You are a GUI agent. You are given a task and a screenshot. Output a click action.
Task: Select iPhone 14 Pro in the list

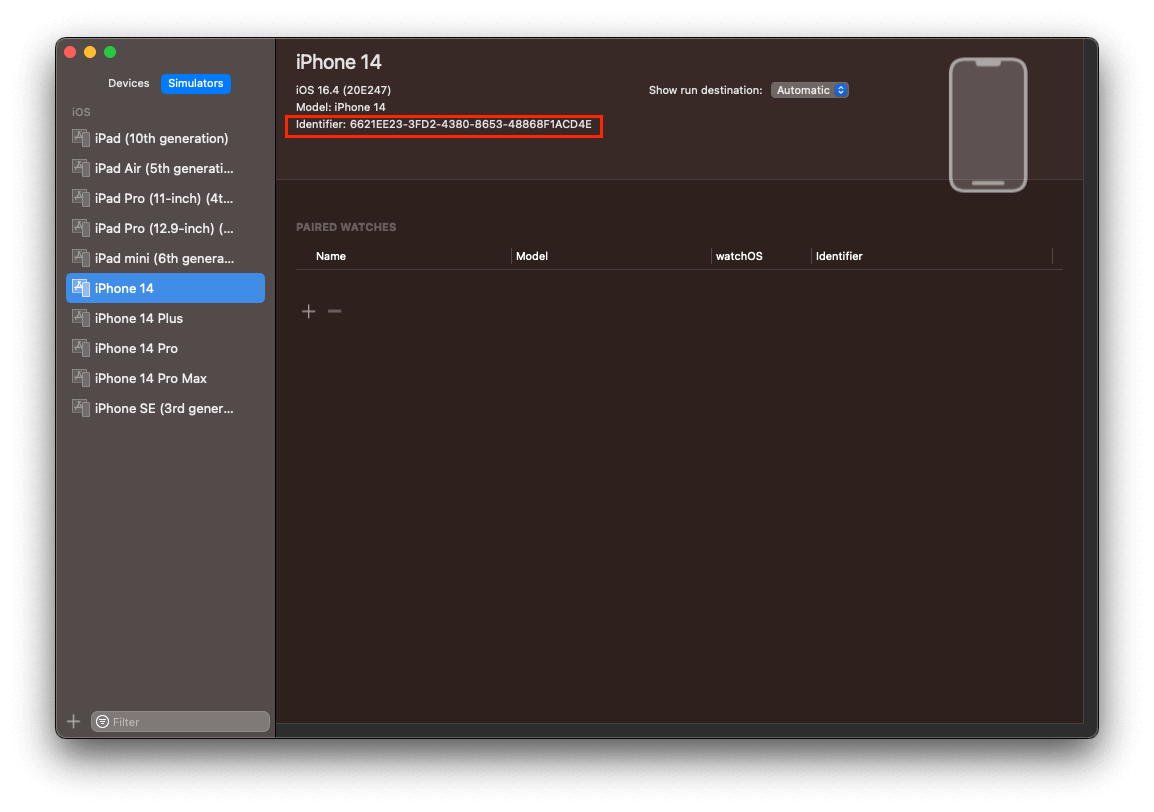136,348
